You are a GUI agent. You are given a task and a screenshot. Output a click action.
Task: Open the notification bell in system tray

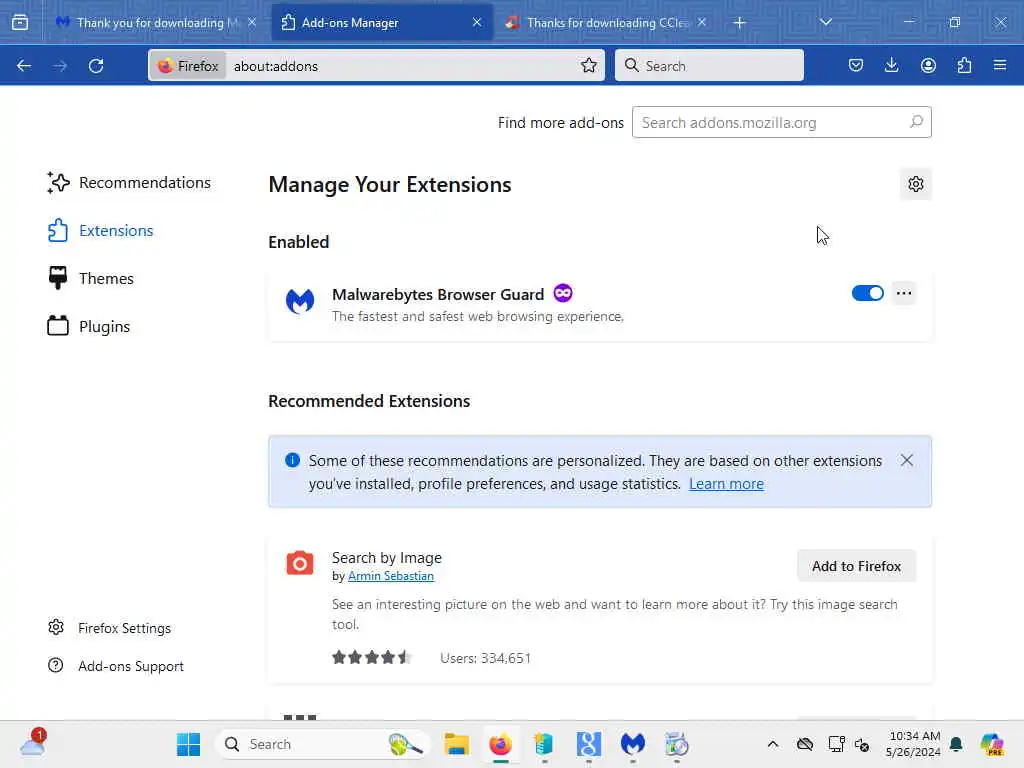click(956, 744)
